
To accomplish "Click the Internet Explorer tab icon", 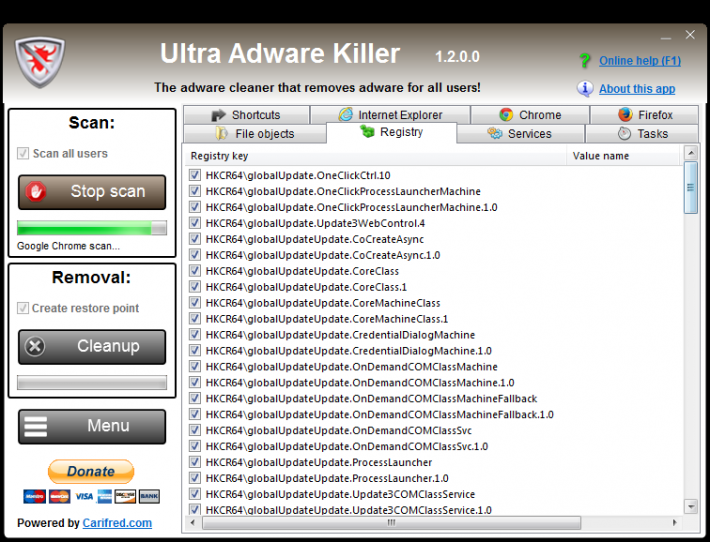I will [346, 115].
